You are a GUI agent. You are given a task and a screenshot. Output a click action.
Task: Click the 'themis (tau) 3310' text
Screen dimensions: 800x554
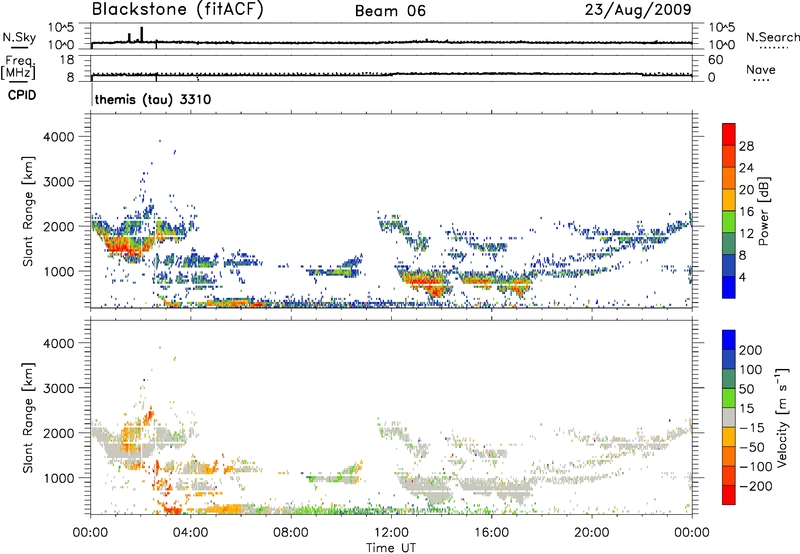click(153, 99)
